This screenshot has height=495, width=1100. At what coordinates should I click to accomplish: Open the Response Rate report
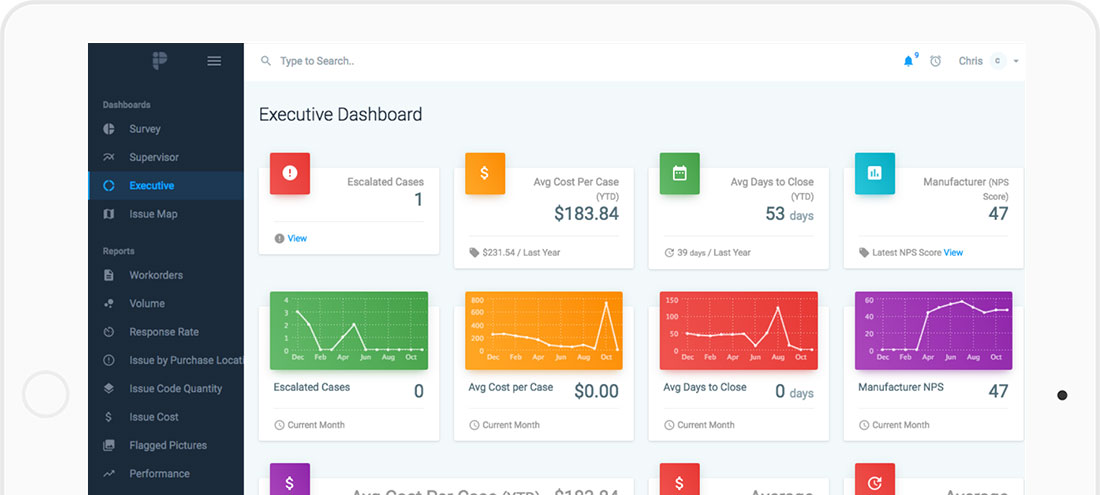[166, 332]
